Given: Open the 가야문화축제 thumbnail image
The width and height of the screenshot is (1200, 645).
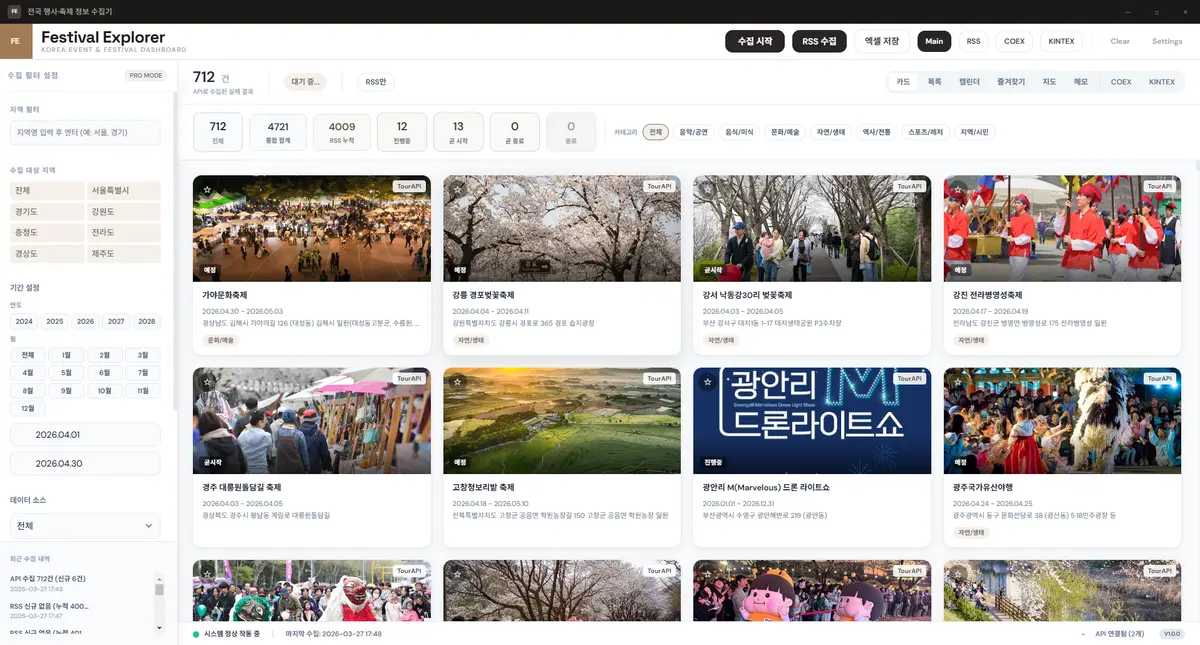Looking at the screenshot, I should tap(312, 229).
